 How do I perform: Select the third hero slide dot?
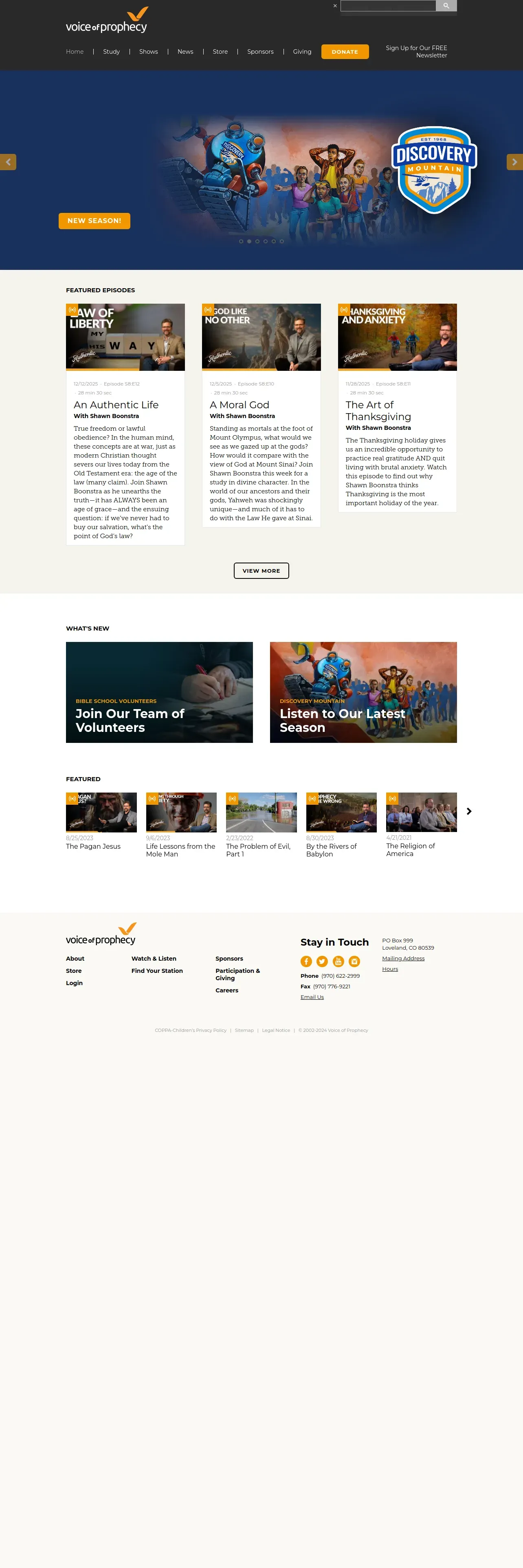257,242
